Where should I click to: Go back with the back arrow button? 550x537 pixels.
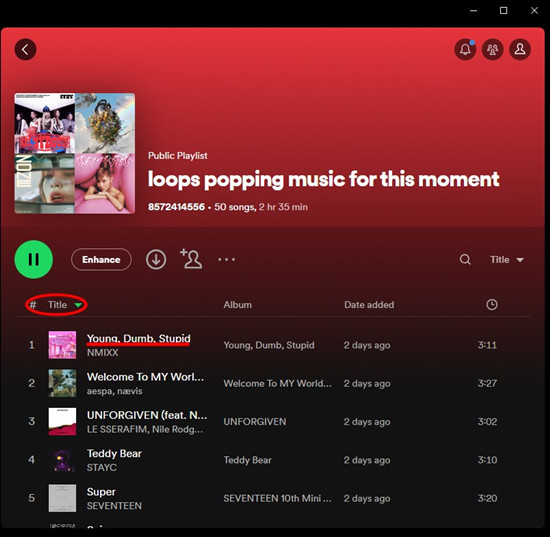[x=25, y=49]
